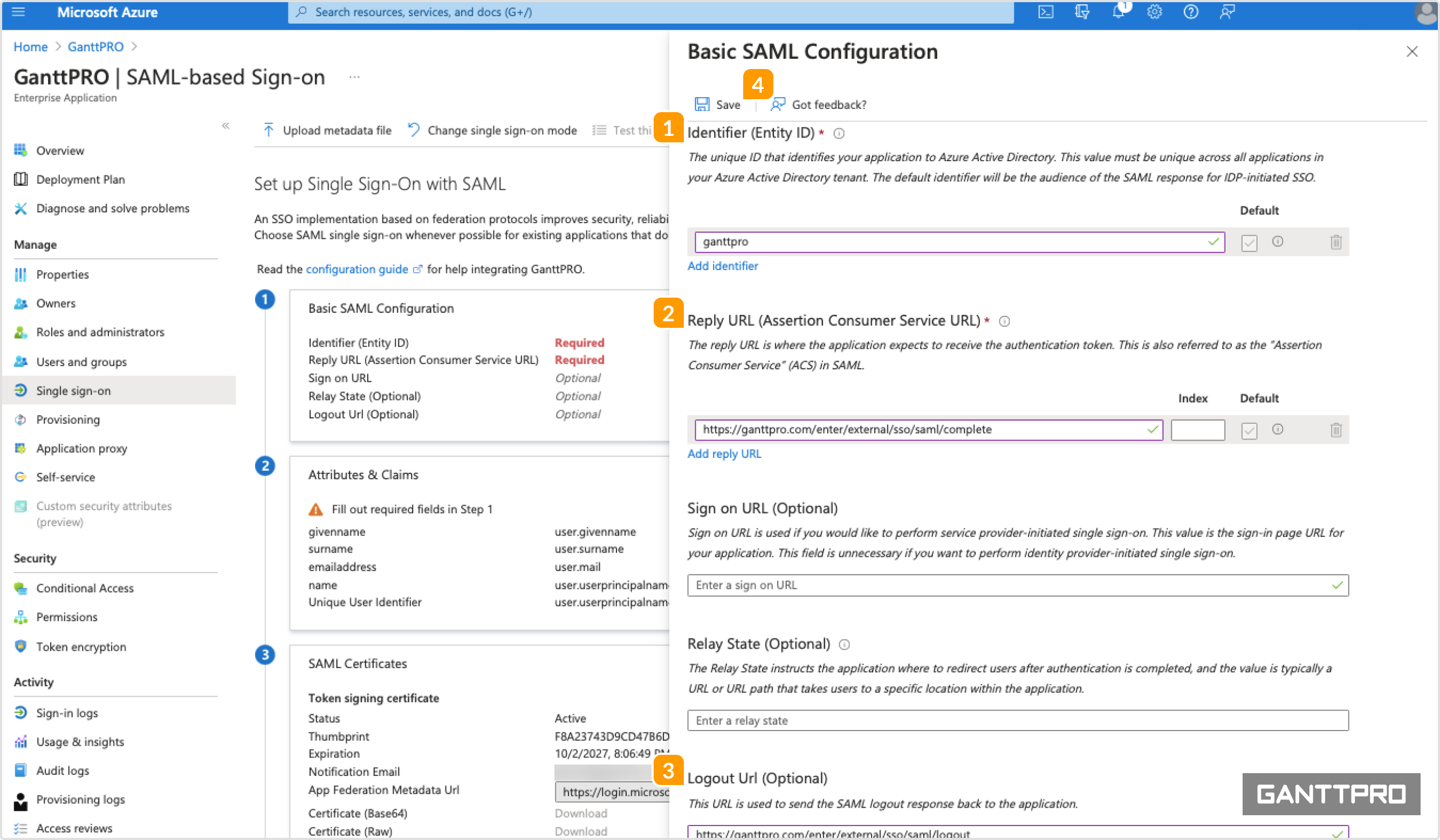Open Sign-in logs under Activity
Image resolution: width=1440 pixels, height=840 pixels.
pos(67,713)
